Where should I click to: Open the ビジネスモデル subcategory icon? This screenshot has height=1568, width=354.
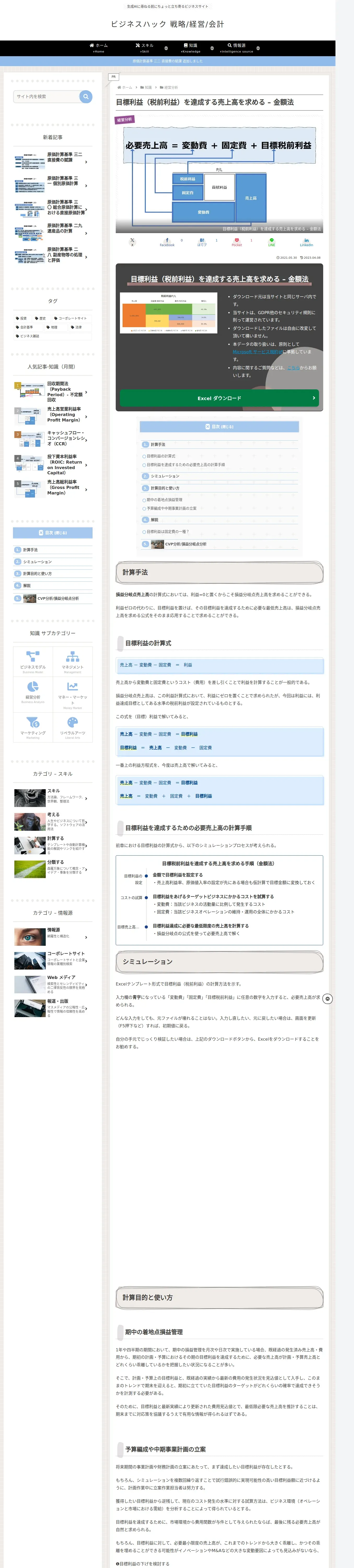(33, 662)
